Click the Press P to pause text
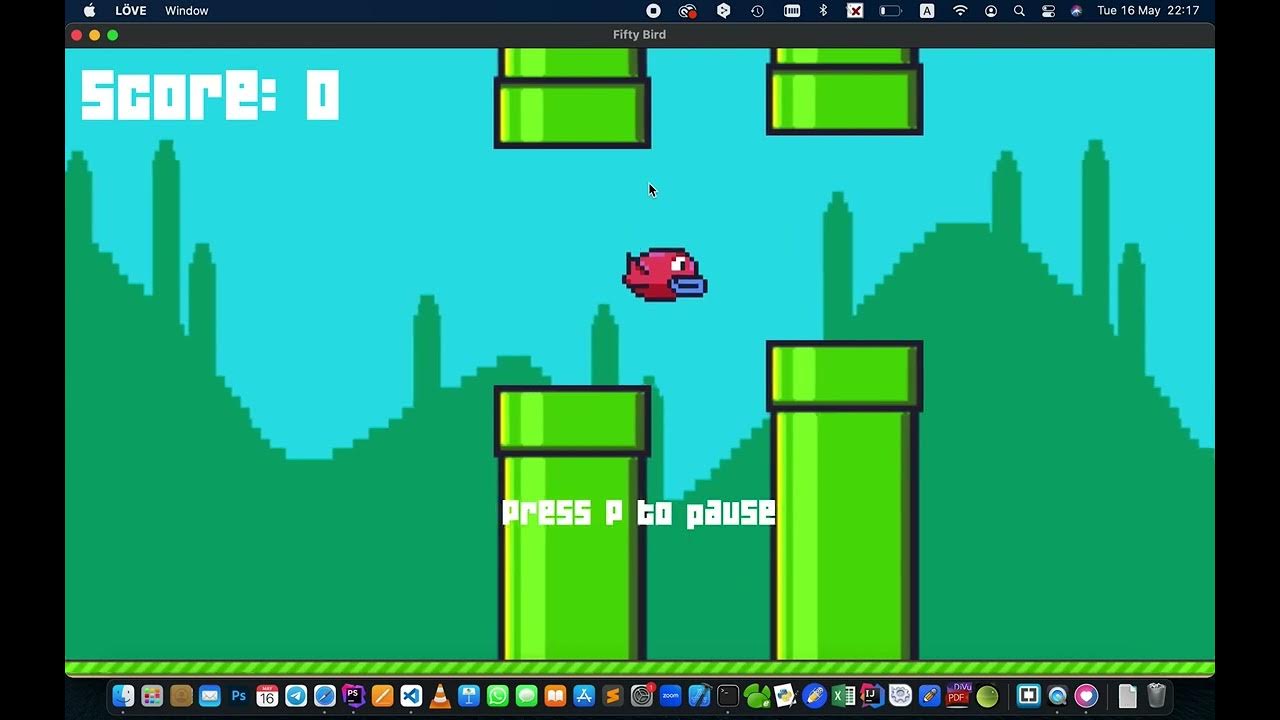This screenshot has width=1280, height=720. tap(638, 513)
